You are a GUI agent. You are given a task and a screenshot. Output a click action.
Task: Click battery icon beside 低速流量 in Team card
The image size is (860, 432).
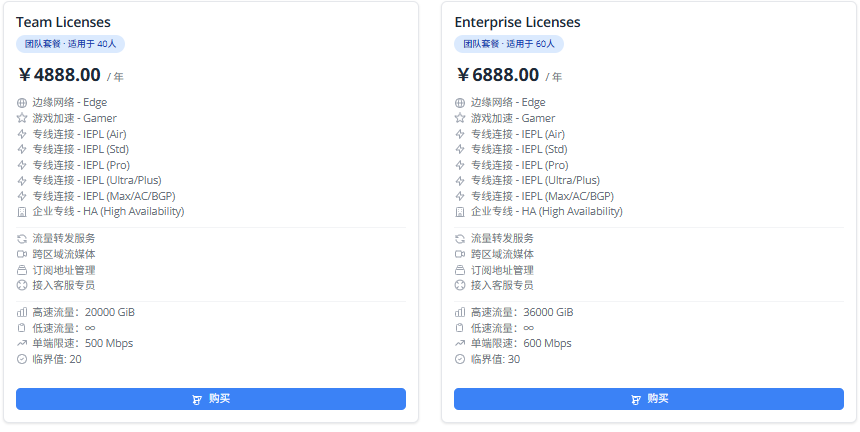pos(23,328)
